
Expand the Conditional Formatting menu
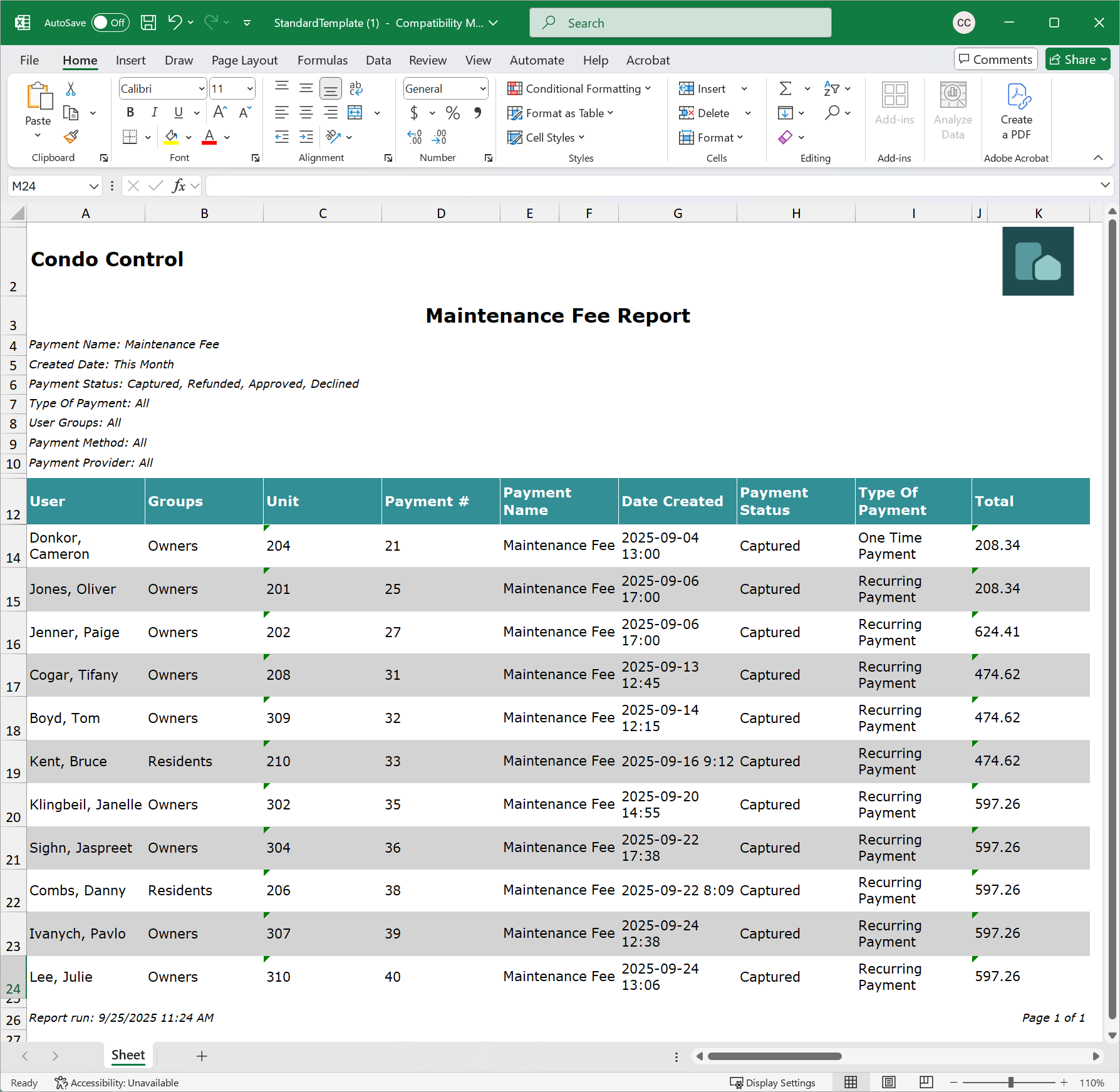click(x=579, y=88)
